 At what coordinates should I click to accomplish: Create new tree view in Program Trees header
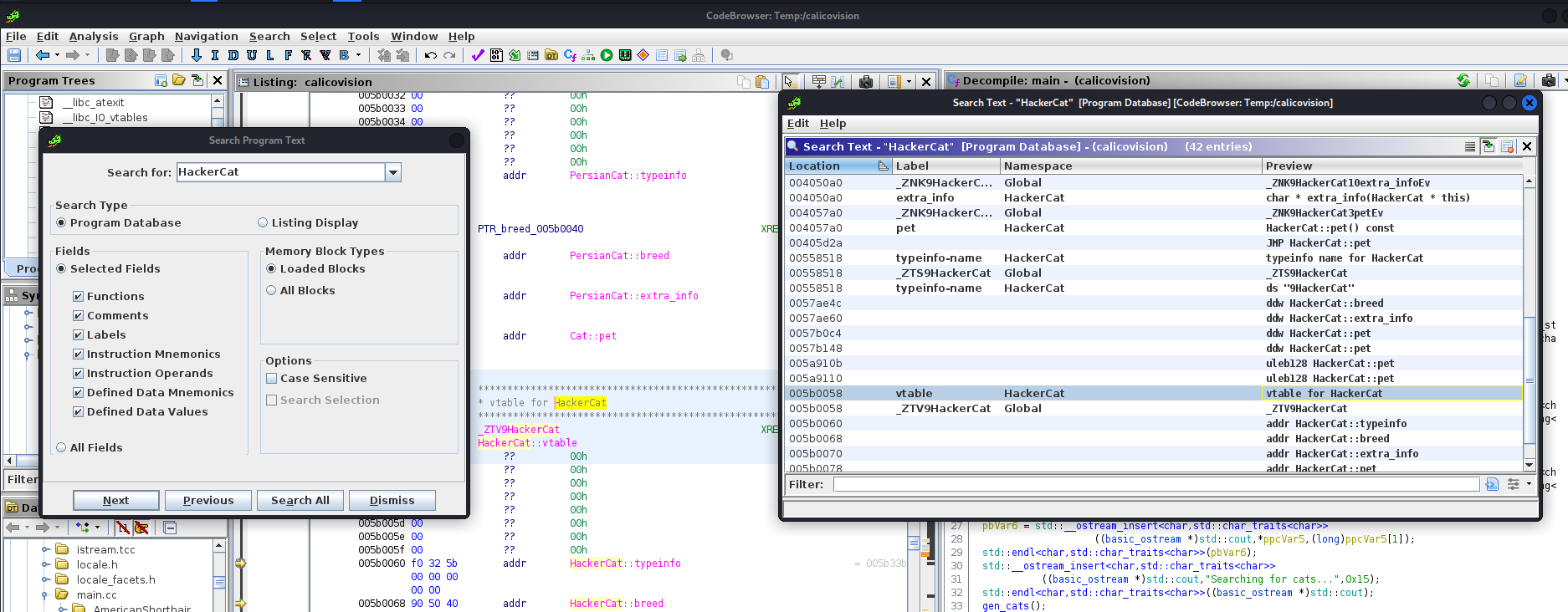coord(161,80)
